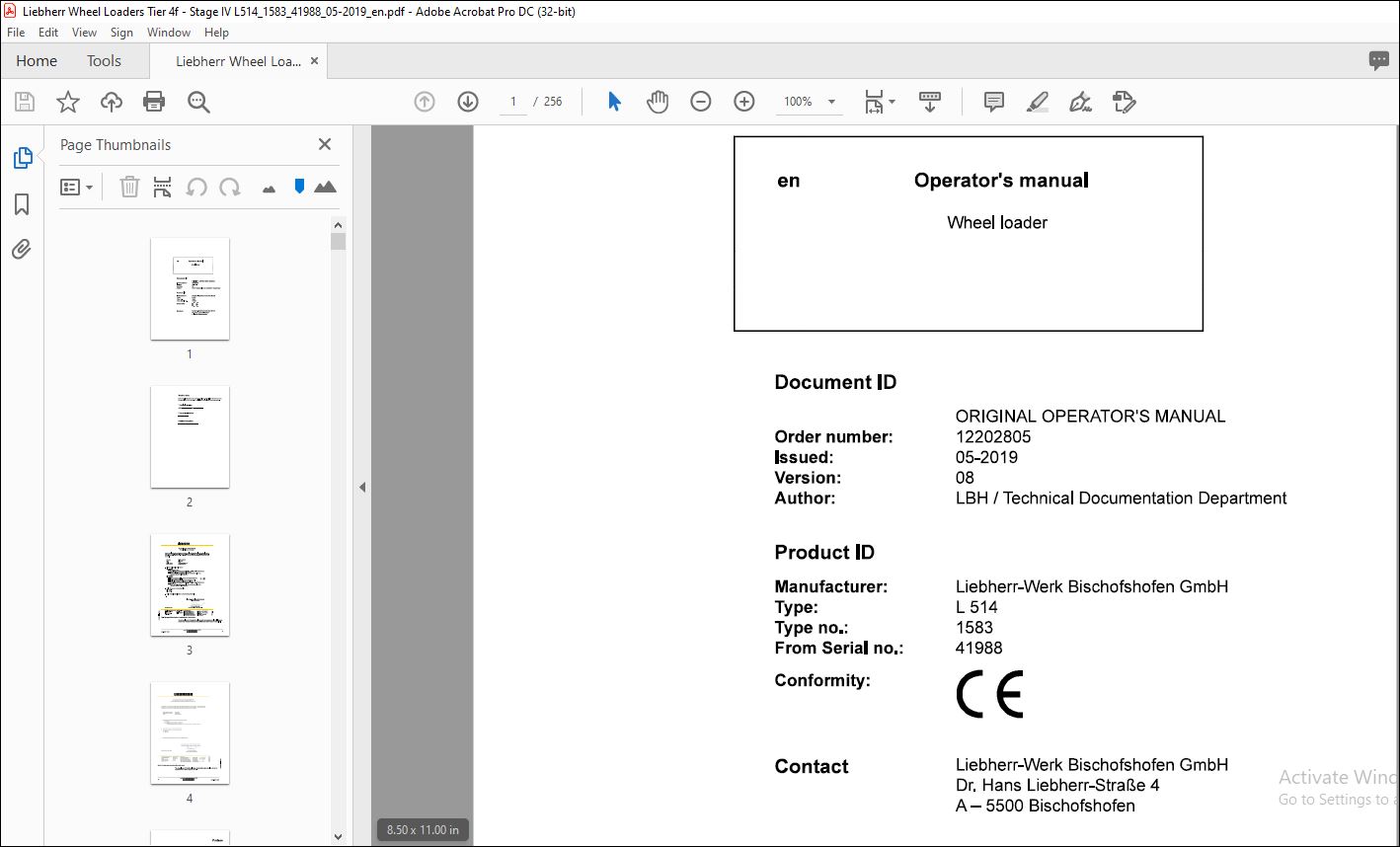The image size is (1400, 847).
Task: Go to next page arrow
Action: [x=468, y=102]
